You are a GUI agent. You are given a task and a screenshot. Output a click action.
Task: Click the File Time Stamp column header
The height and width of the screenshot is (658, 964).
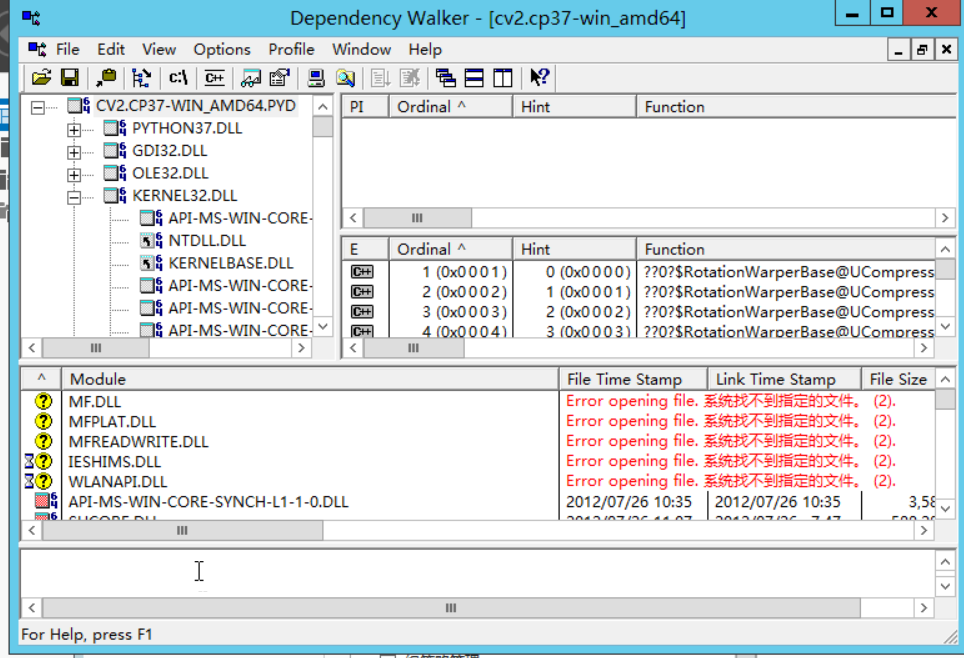pyautogui.click(x=633, y=379)
